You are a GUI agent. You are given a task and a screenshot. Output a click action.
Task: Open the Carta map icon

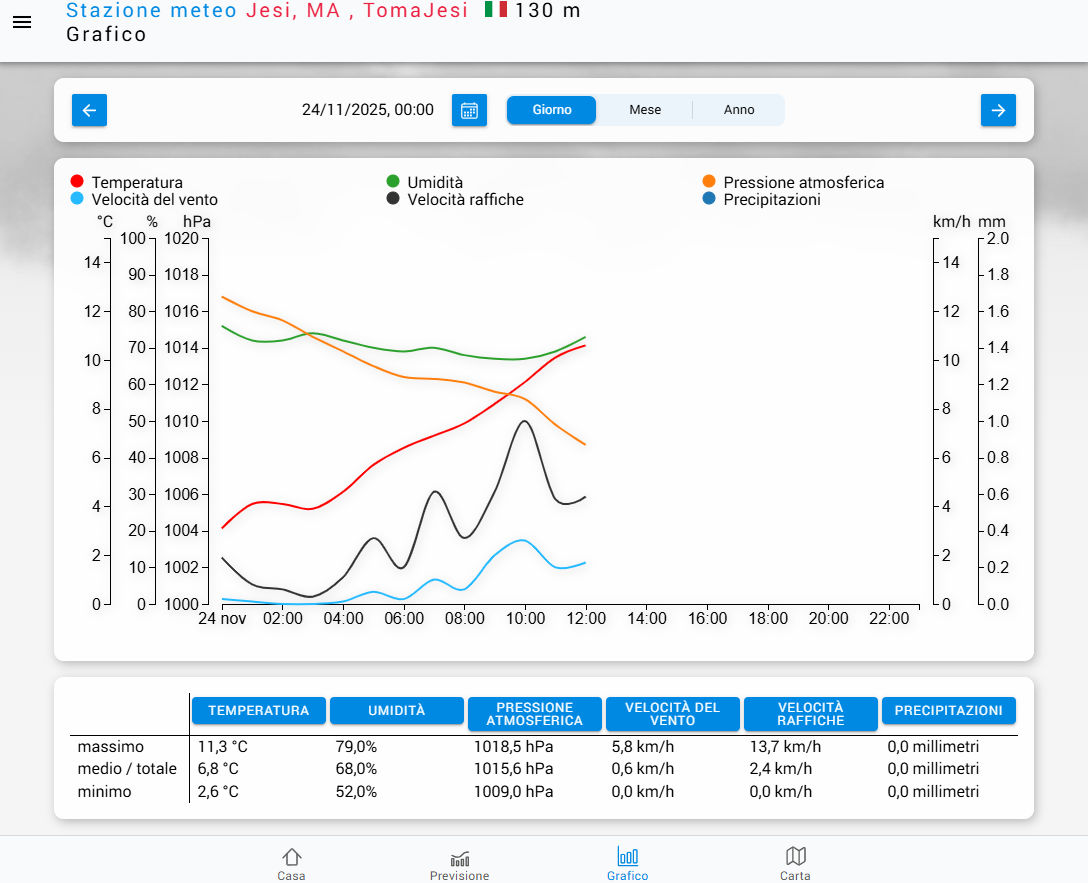pos(795,864)
